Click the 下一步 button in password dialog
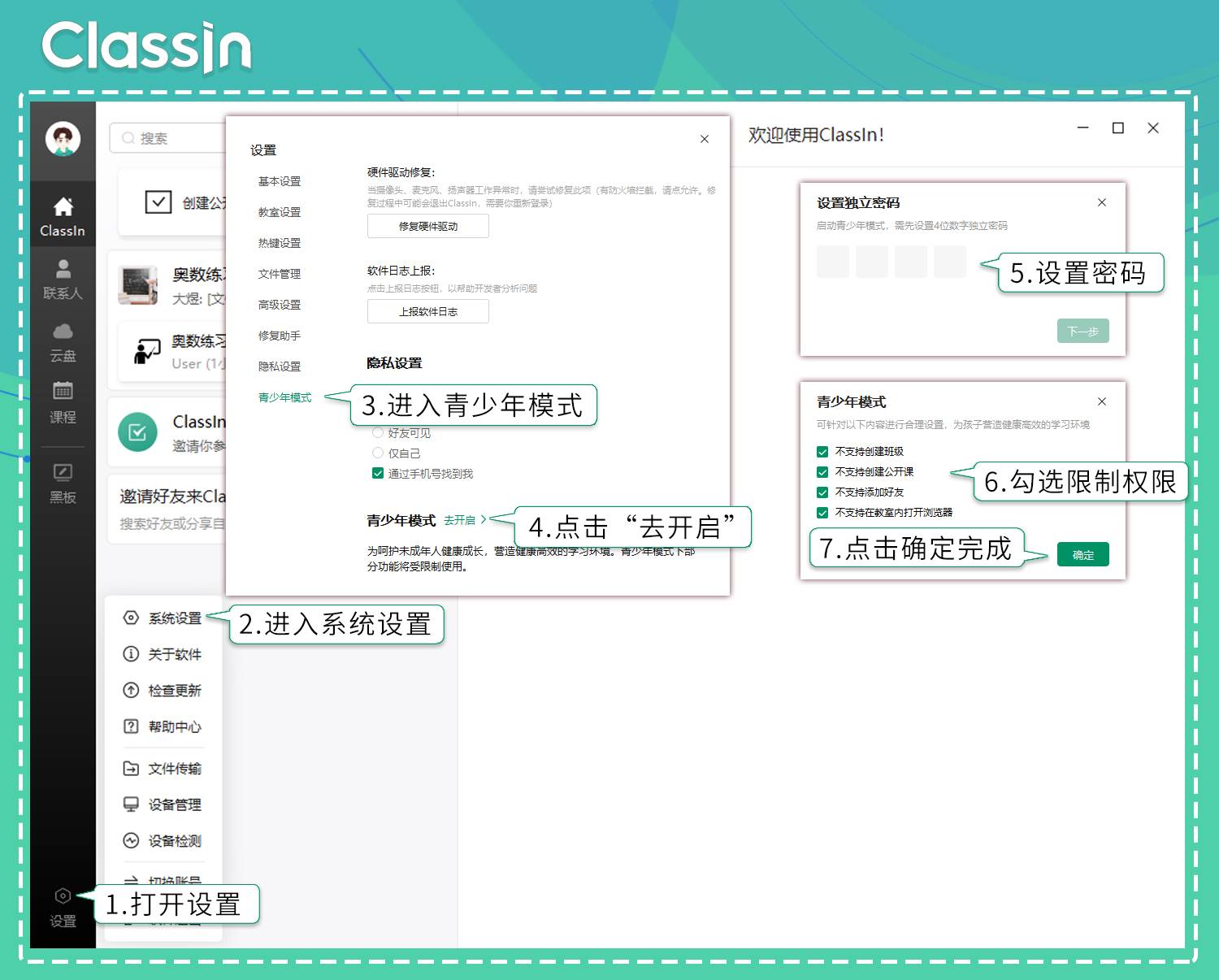 click(1083, 331)
